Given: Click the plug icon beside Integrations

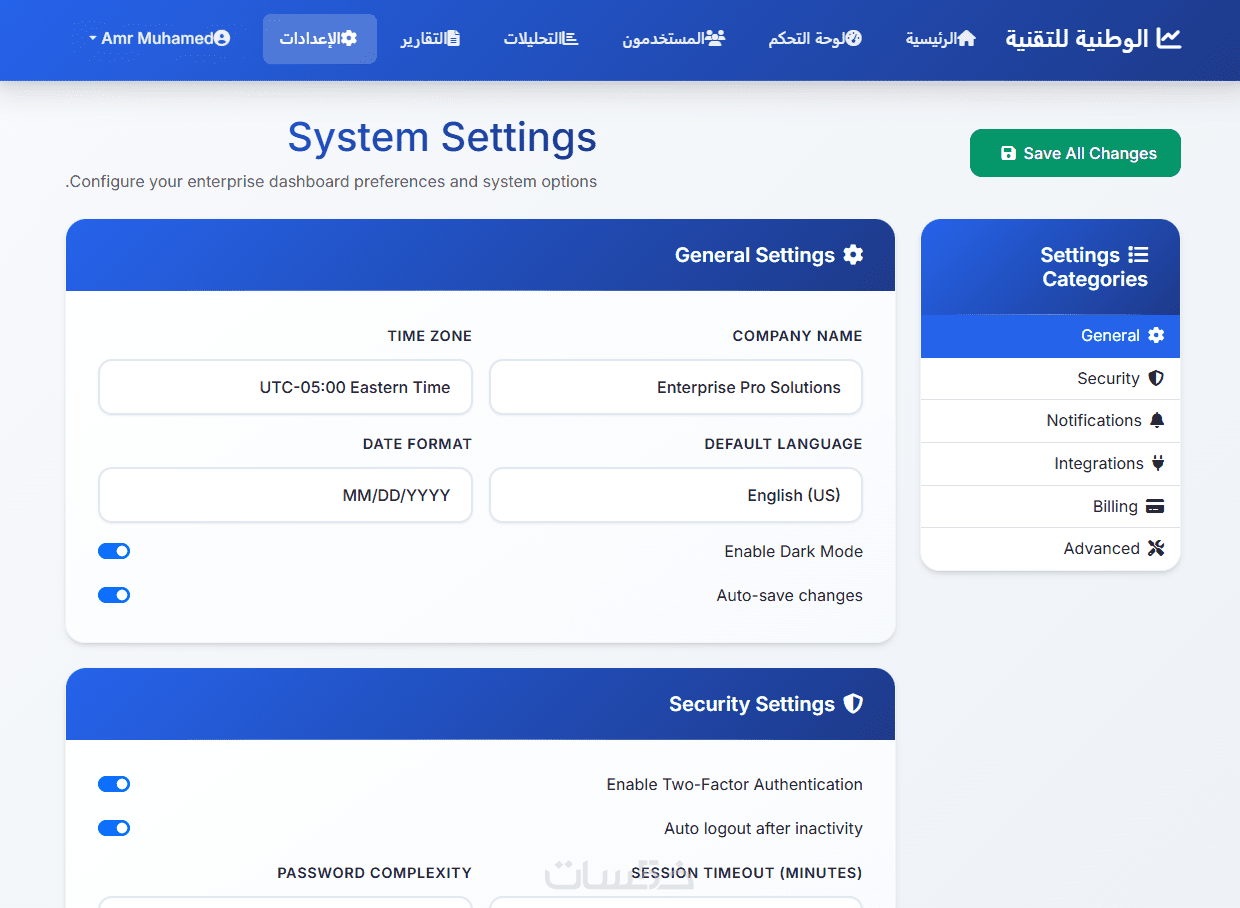Looking at the screenshot, I should tap(1158, 463).
